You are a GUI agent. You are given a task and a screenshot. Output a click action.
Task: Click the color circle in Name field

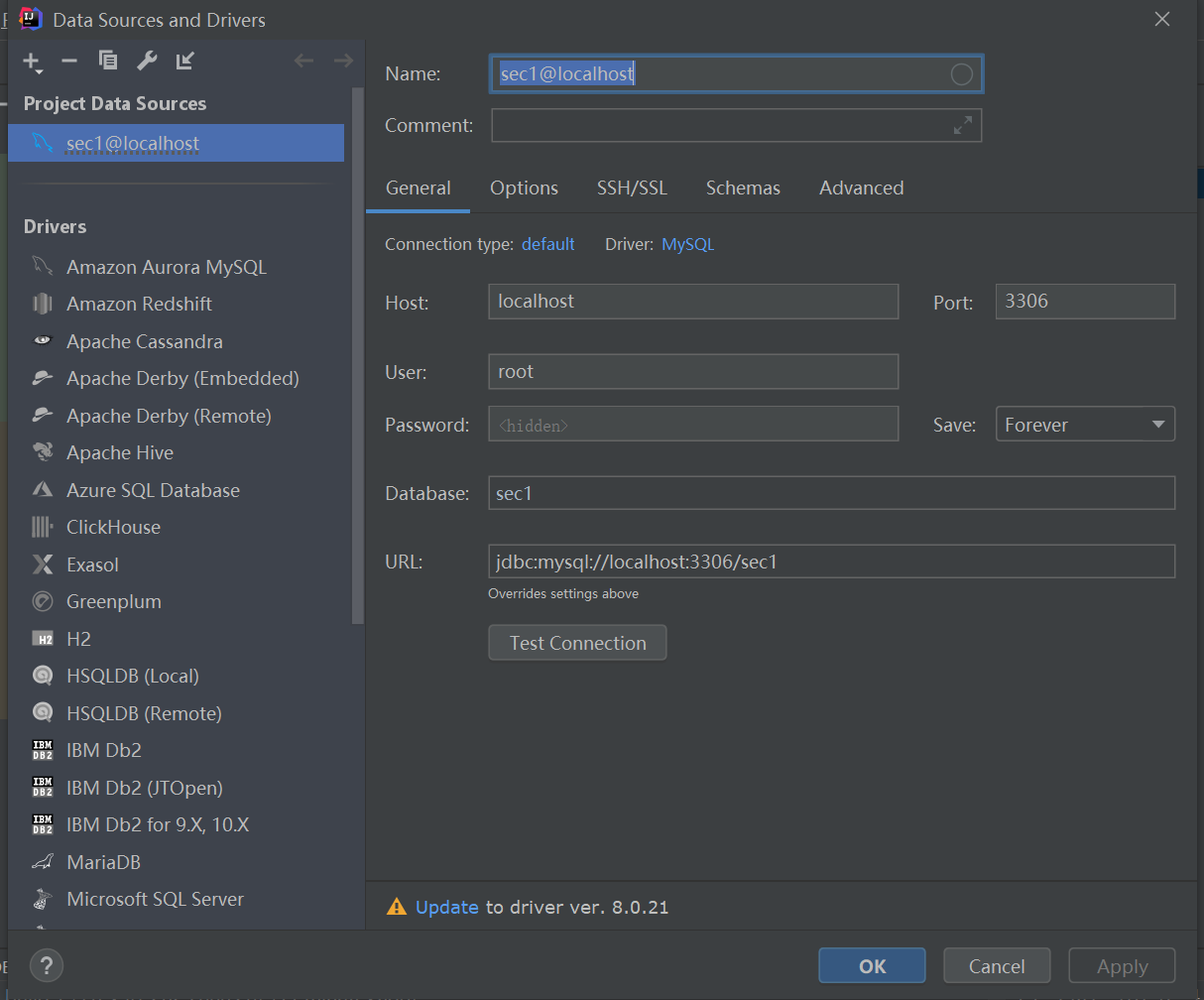(961, 74)
